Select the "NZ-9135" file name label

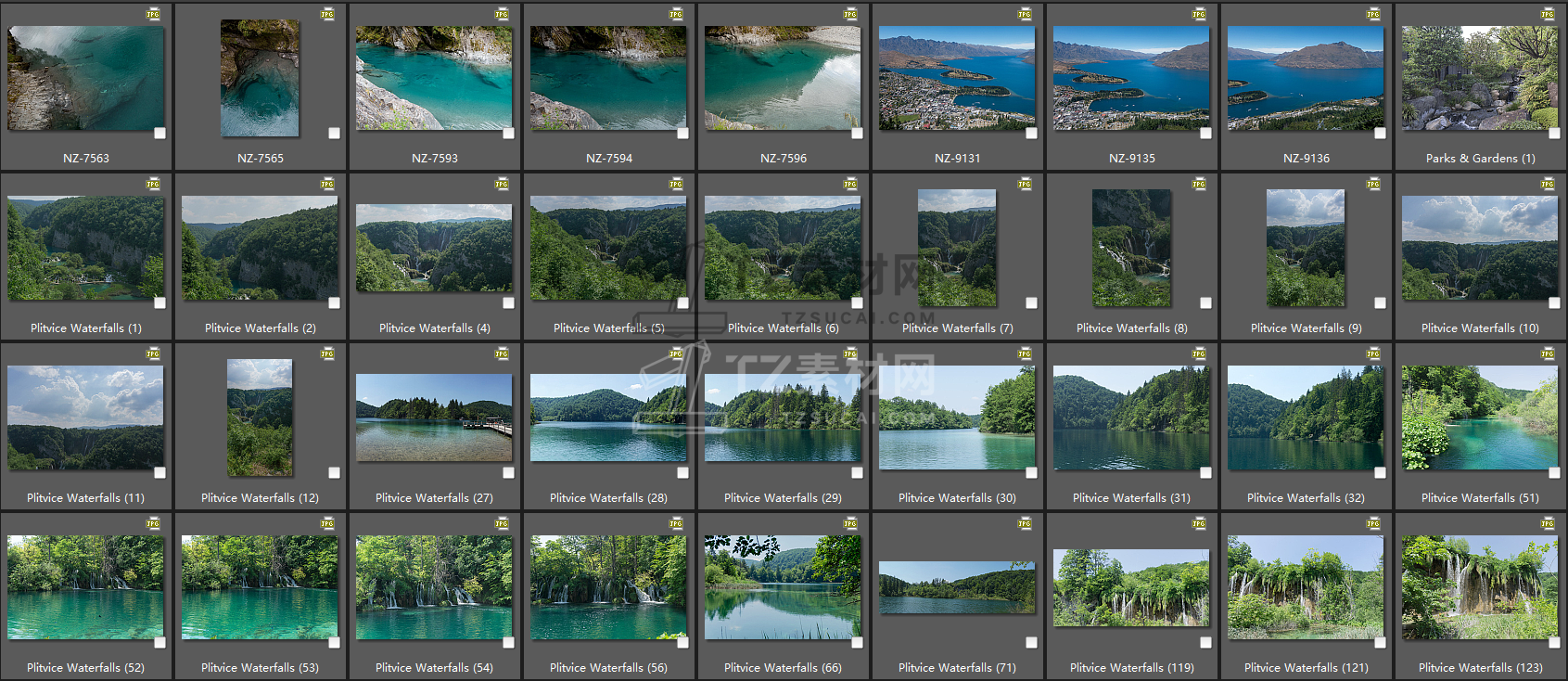pos(1132,159)
